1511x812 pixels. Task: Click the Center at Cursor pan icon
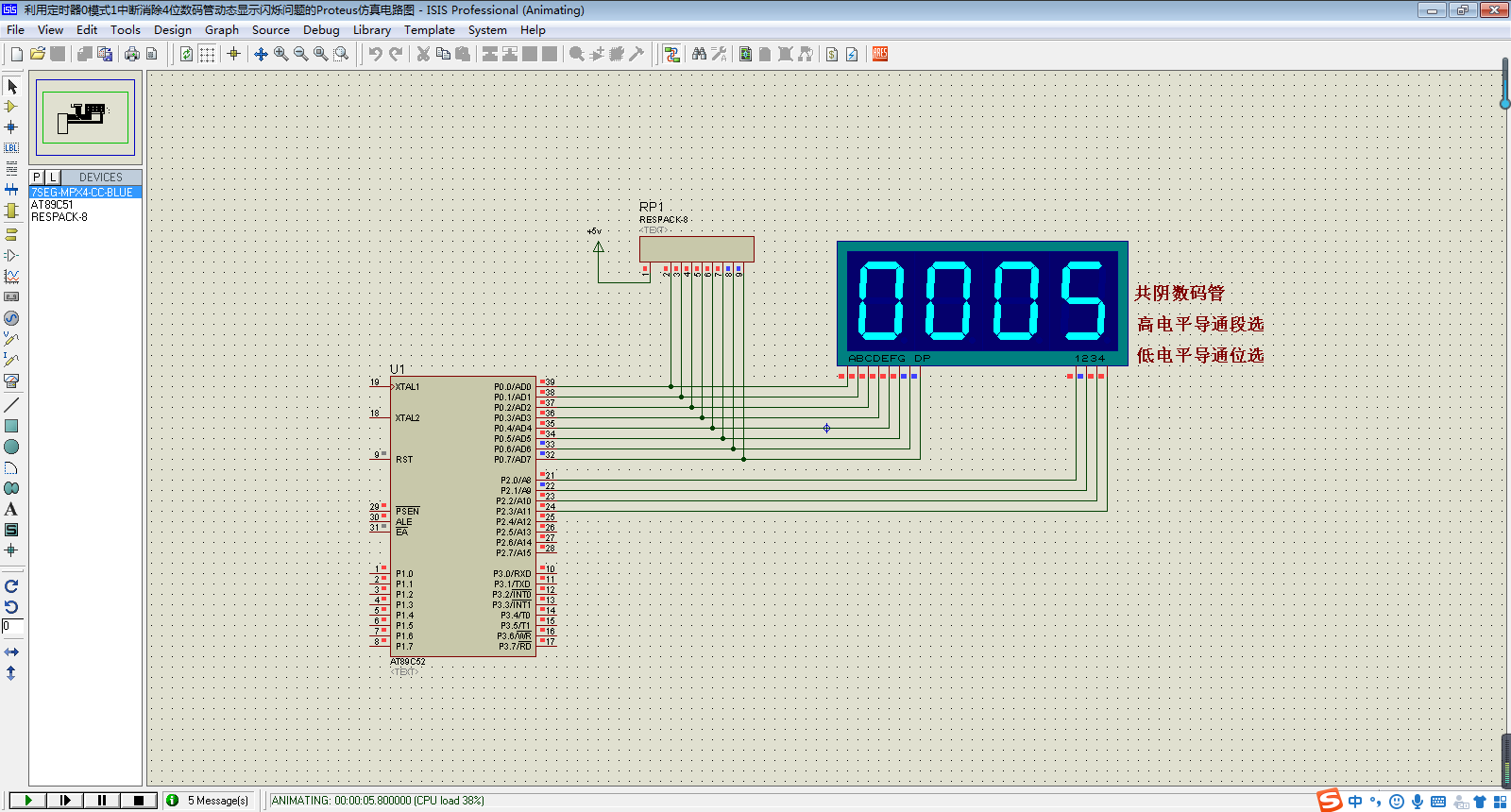[x=261, y=54]
